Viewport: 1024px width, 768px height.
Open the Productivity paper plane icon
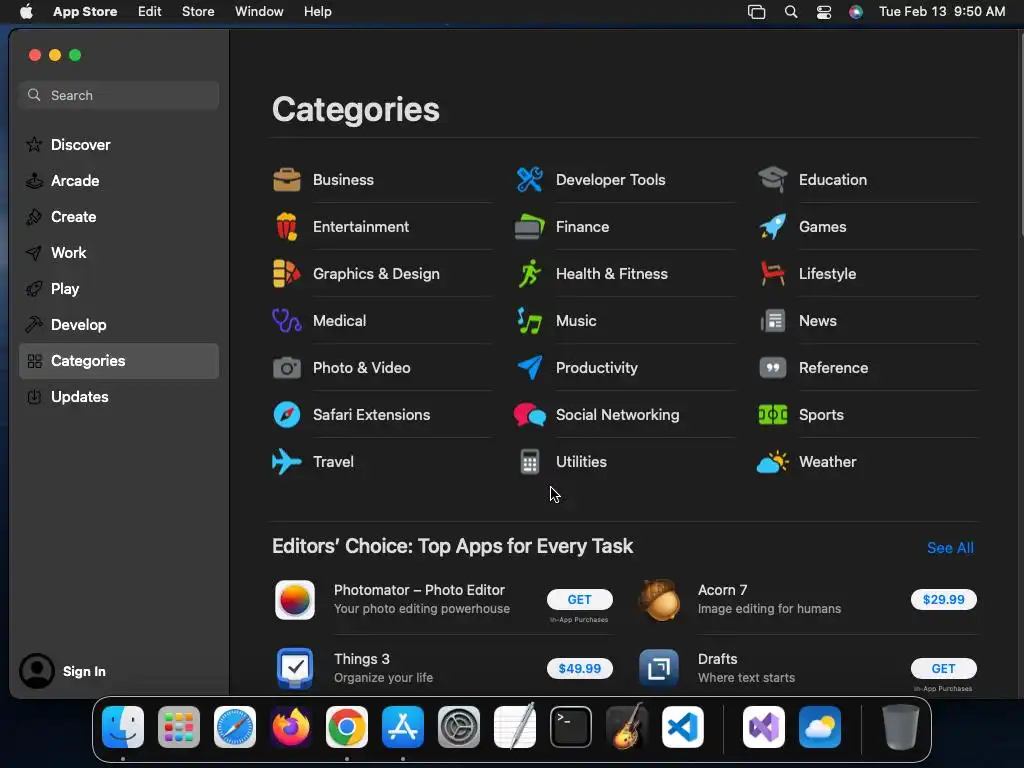[530, 368]
